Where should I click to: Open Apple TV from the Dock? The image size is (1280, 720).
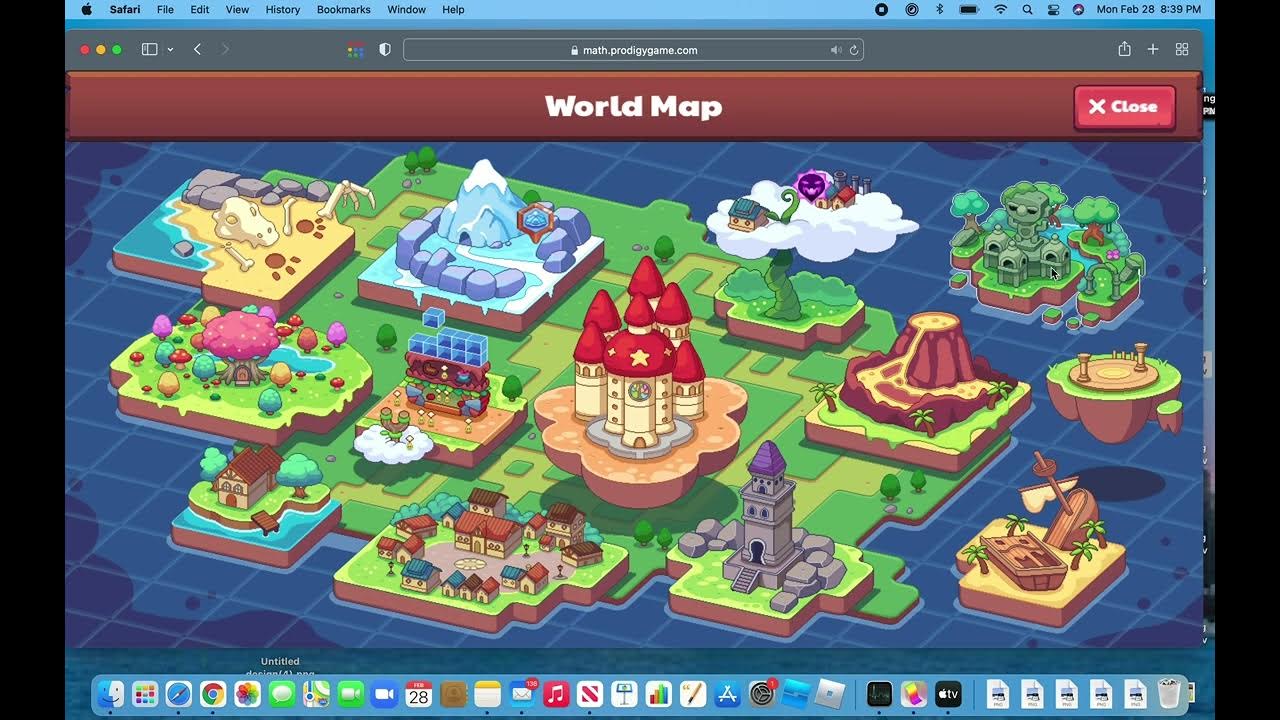(947, 694)
